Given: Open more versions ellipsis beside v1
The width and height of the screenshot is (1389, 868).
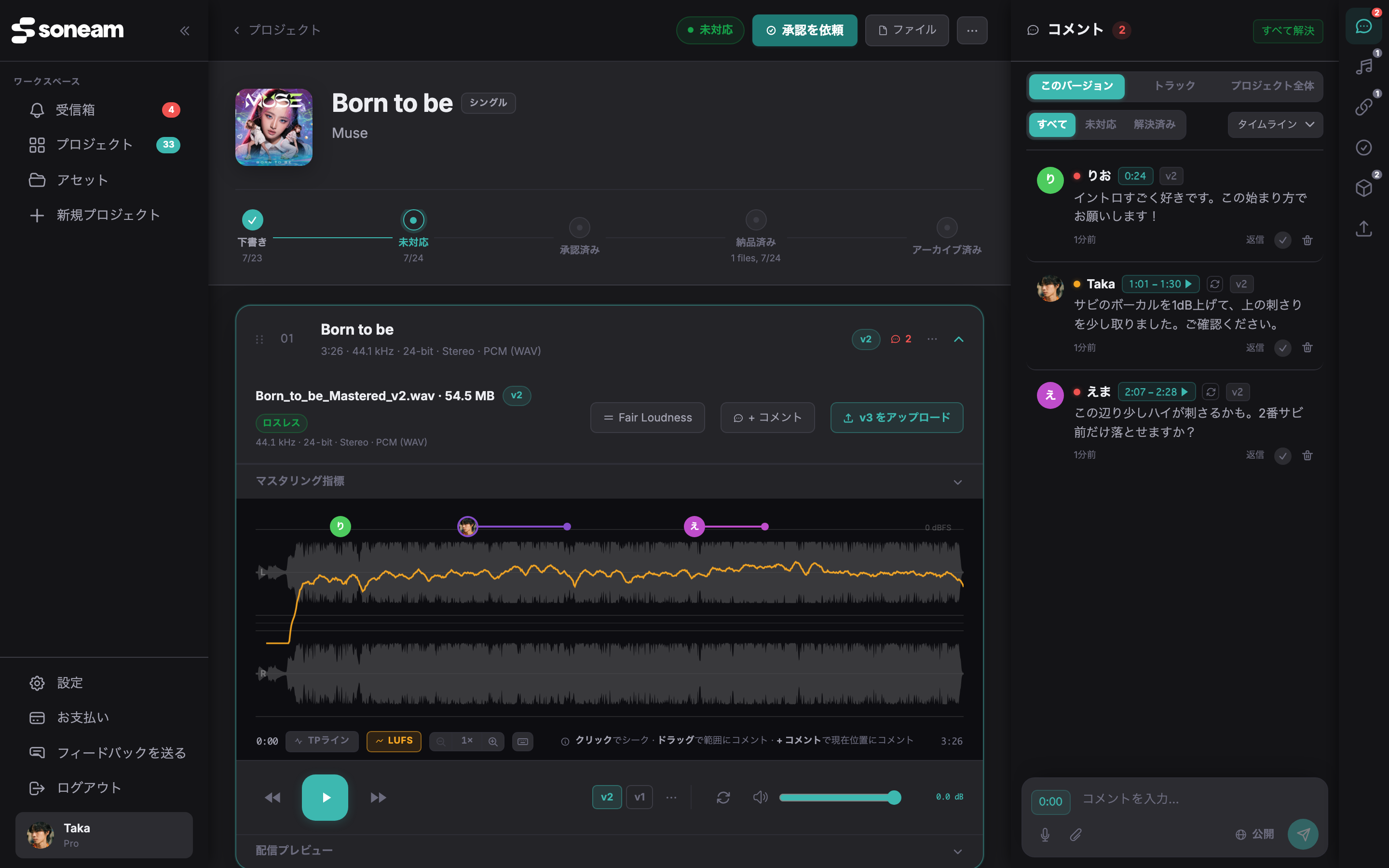Looking at the screenshot, I should pyautogui.click(x=671, y=798).
